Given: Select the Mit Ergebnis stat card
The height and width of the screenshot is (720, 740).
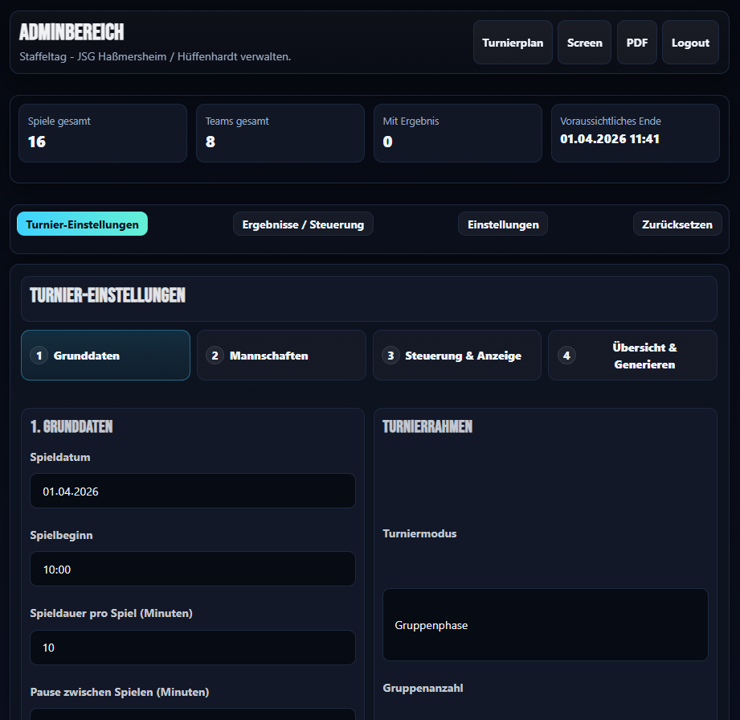Looking at the screenshot, I should pyautogui.click(x=457, y=133).
